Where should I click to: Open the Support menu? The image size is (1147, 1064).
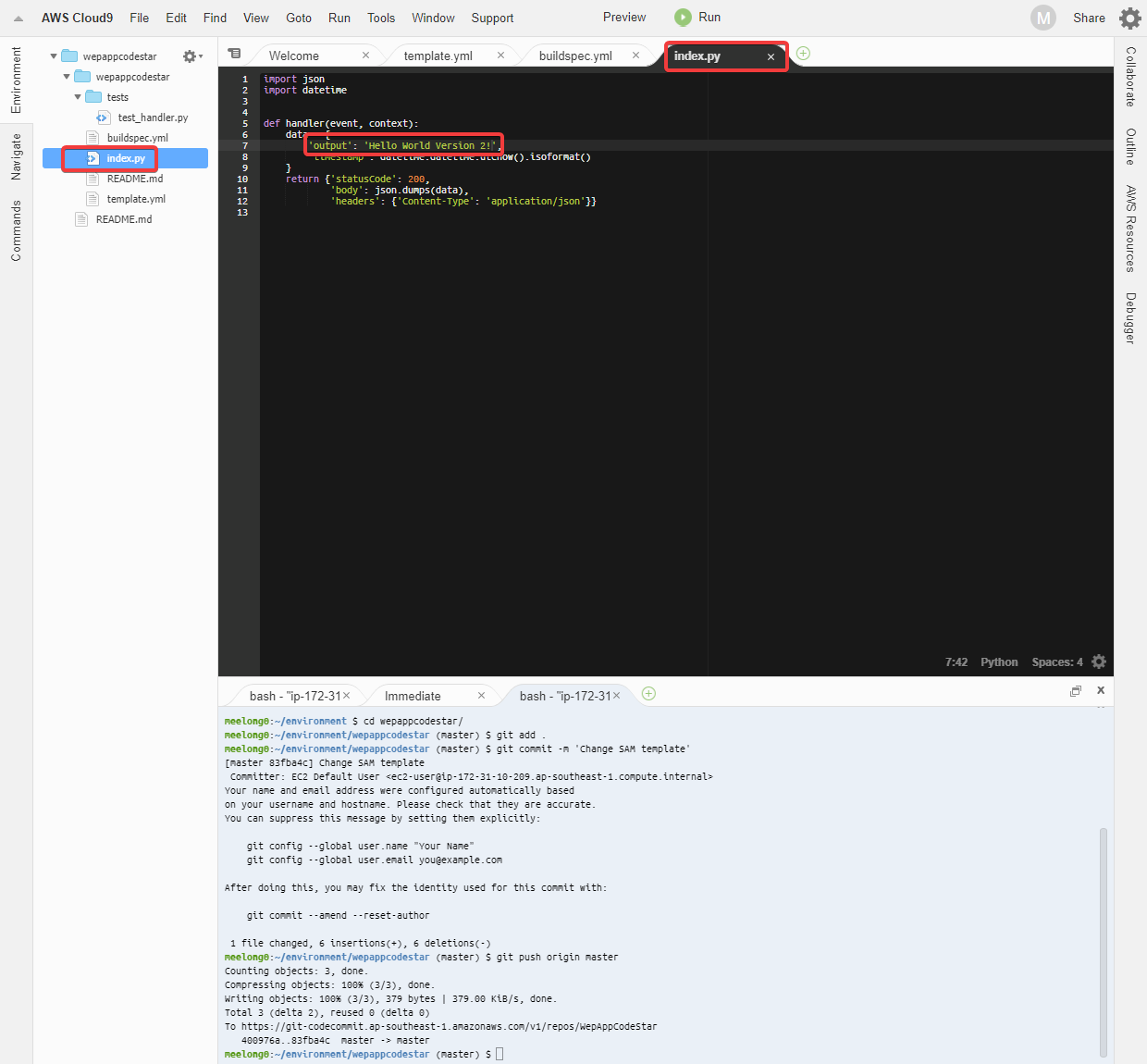coord(492,18)
